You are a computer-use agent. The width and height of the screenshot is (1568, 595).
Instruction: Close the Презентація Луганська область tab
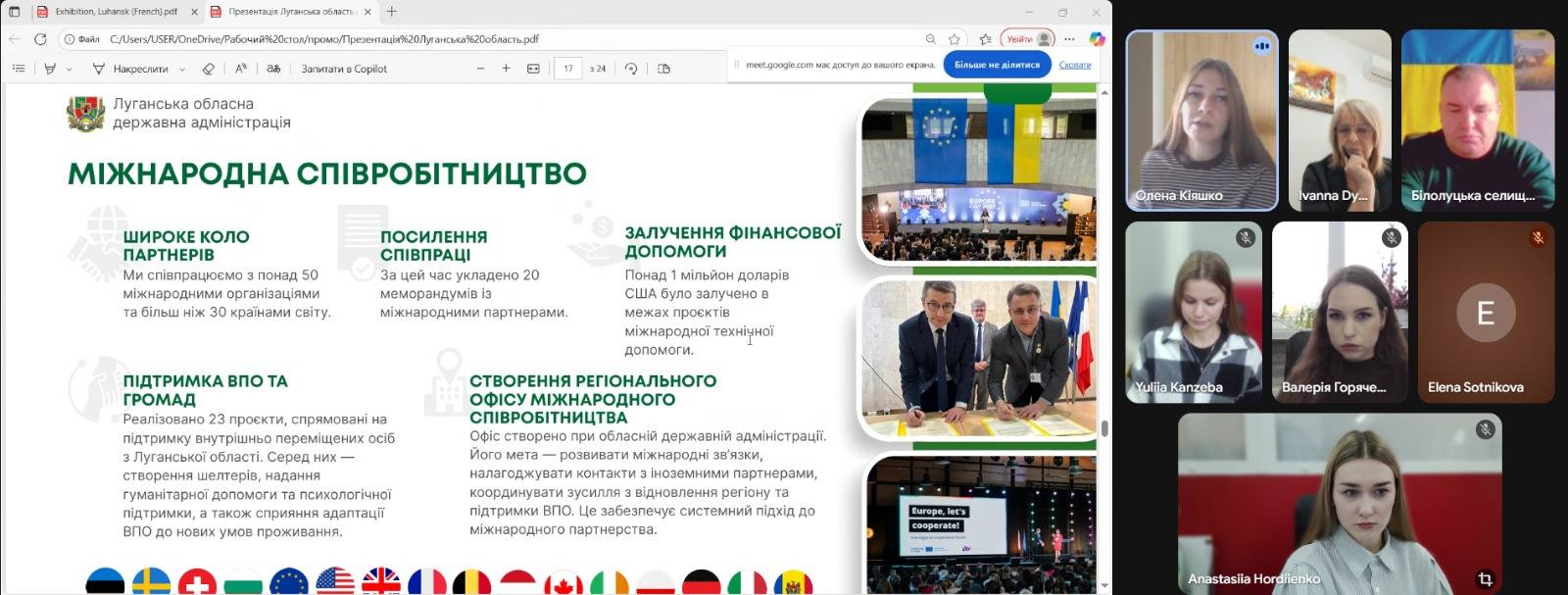[x=367, y=12]
